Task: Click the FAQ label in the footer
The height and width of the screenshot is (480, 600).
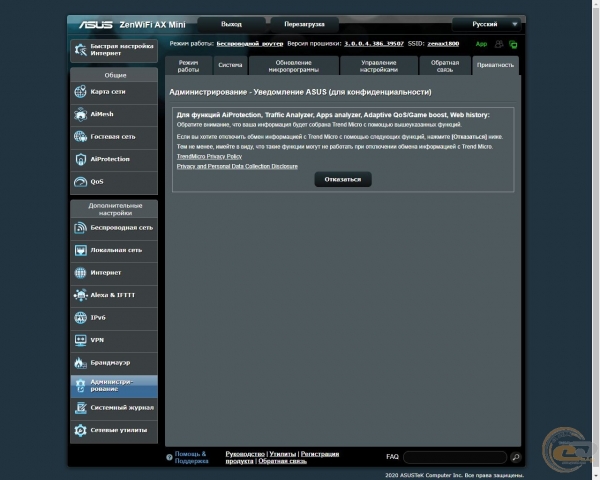Action: coord(392,457)
